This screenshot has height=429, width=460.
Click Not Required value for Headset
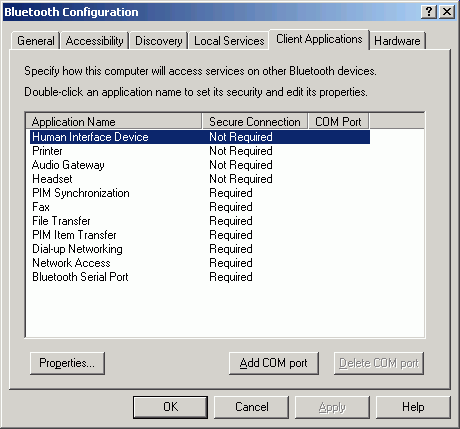241,179
